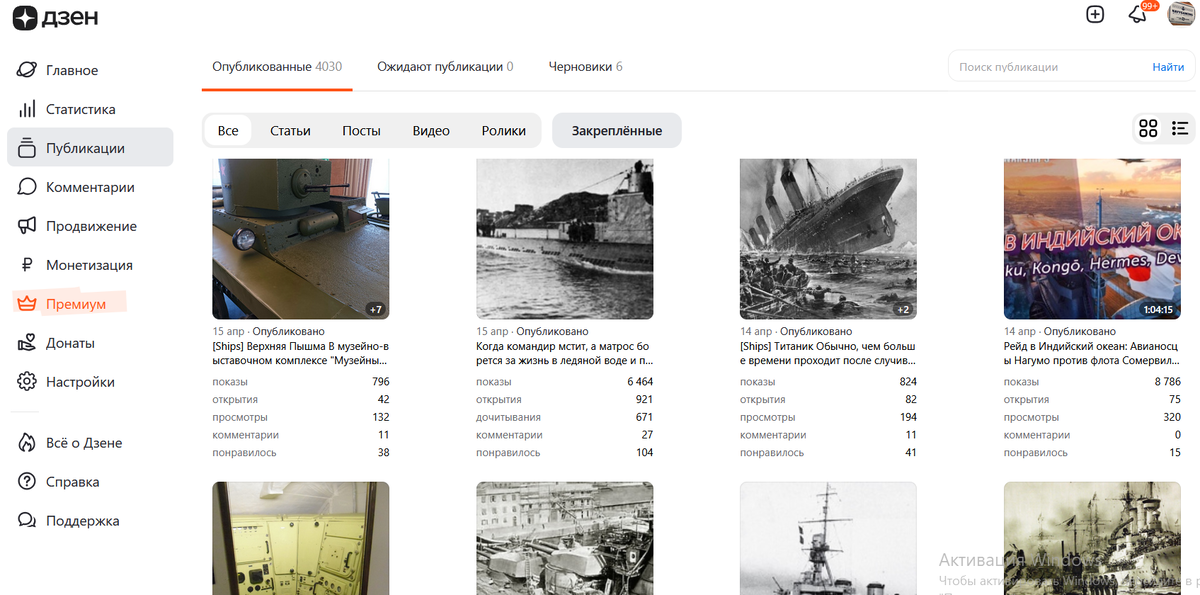Go to Статистика section
The height and width of the screenshot is (595, 1200).
81,109
